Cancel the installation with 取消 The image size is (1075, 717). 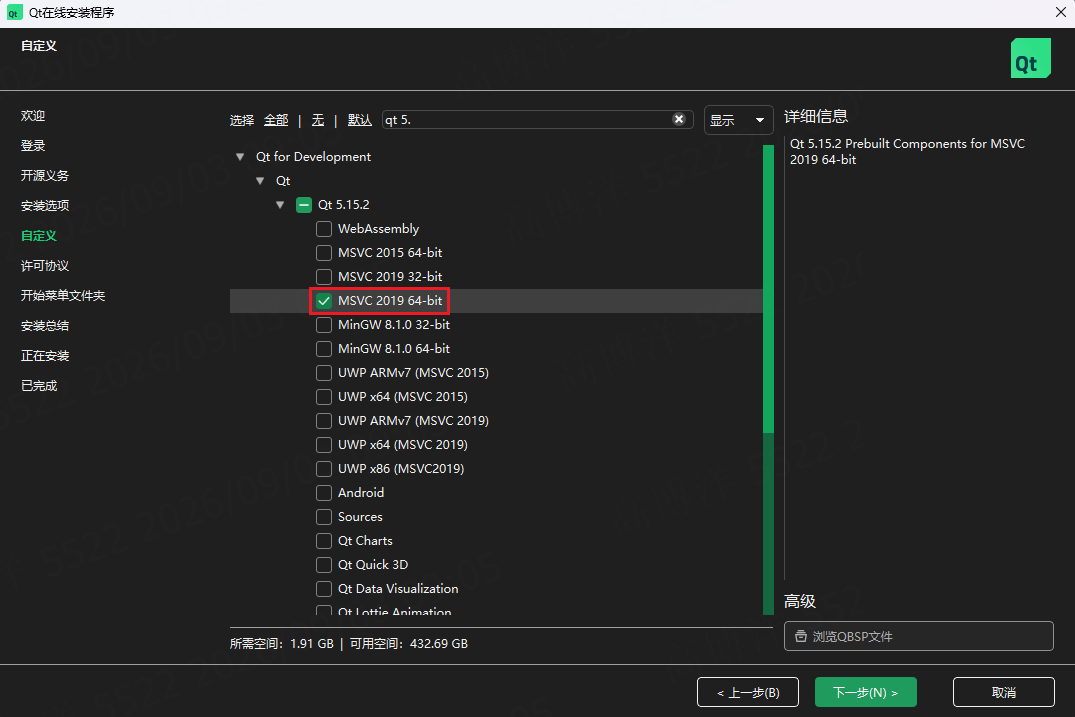coord(1004,692)
